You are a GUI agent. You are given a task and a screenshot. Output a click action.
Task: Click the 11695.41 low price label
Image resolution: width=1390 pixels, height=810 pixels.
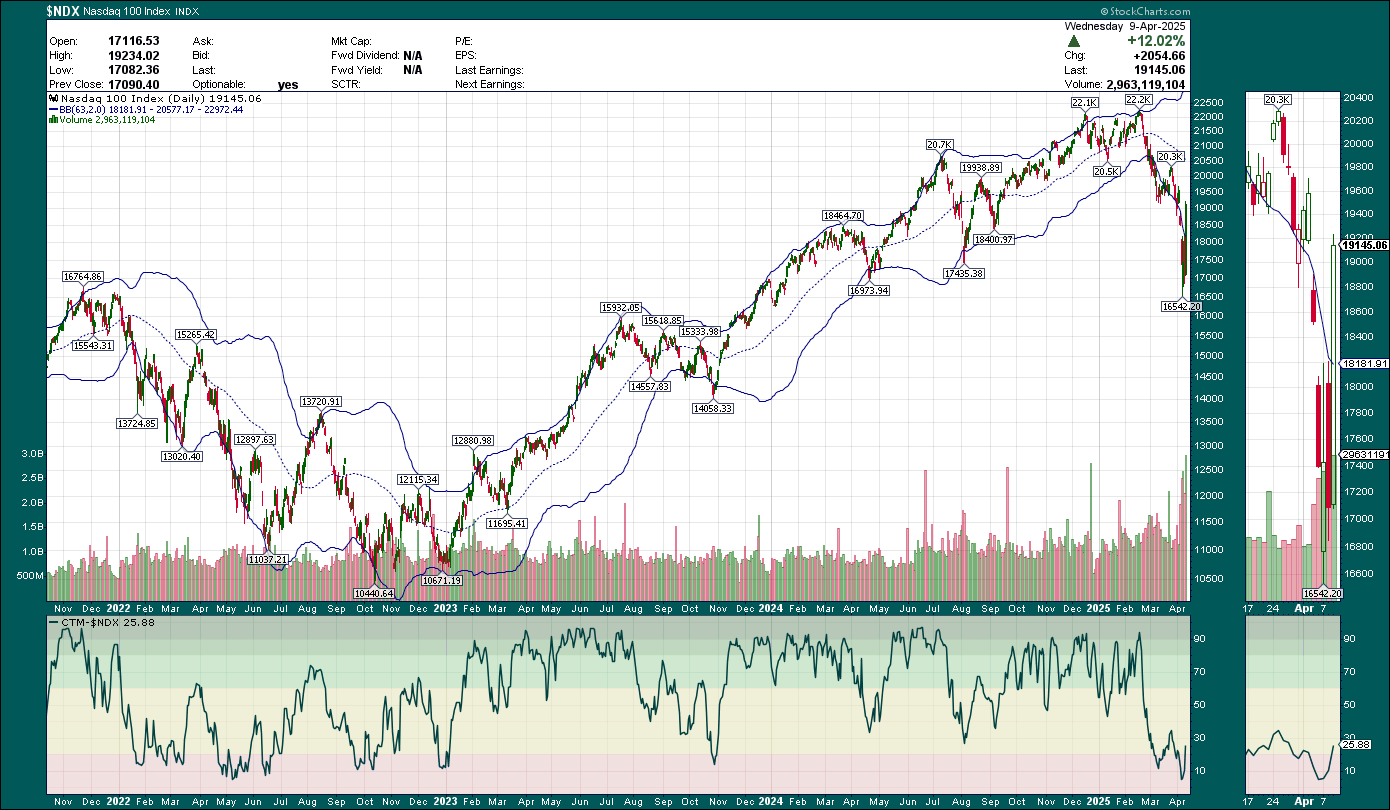pos(507,523)
